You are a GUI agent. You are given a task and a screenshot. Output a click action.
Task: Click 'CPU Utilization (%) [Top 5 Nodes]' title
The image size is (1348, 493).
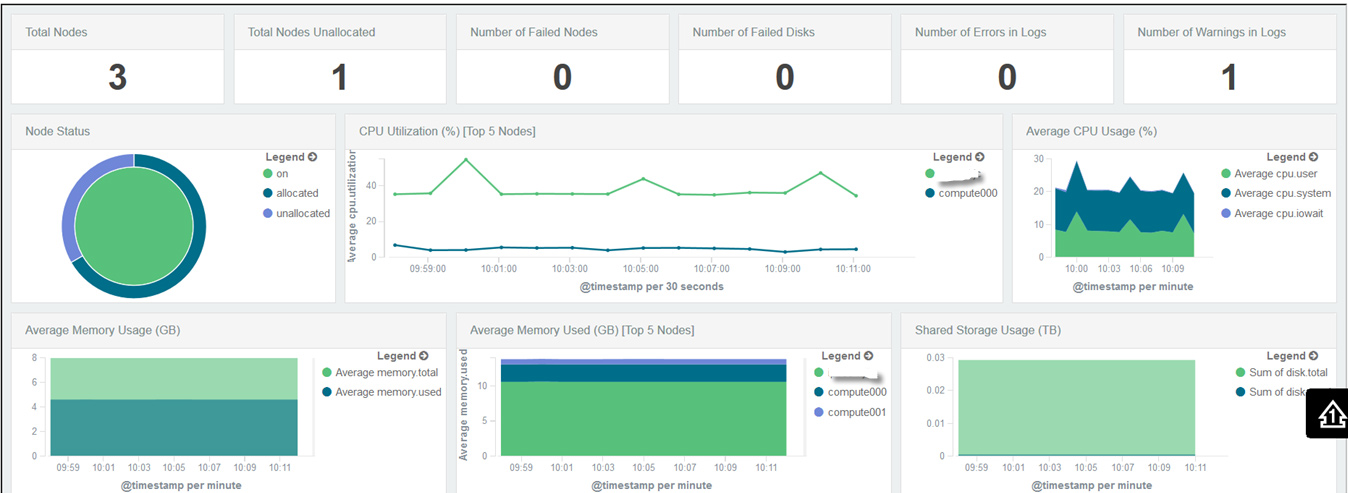[x=447, y=131]
